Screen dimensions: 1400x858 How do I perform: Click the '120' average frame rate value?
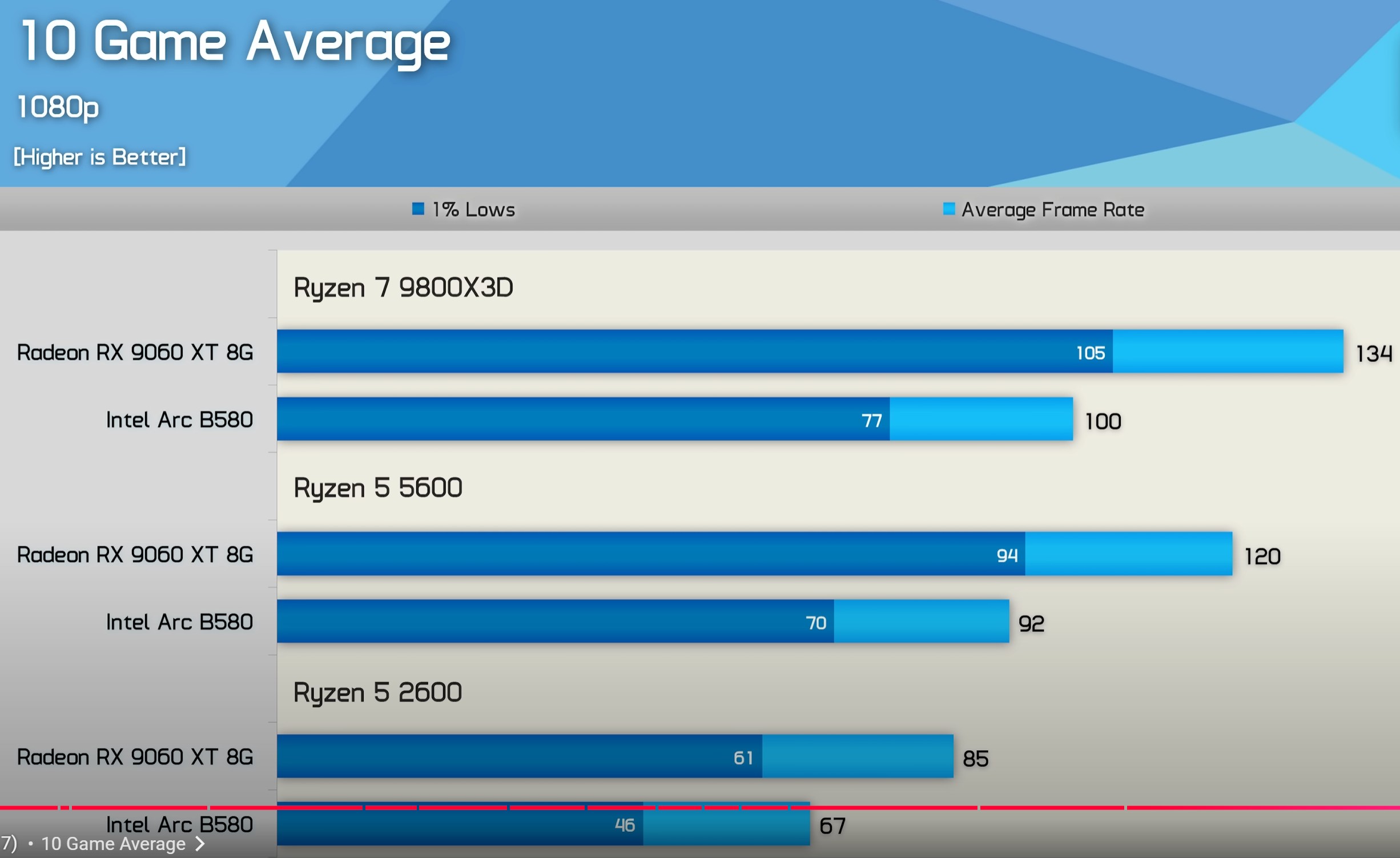1262,557
